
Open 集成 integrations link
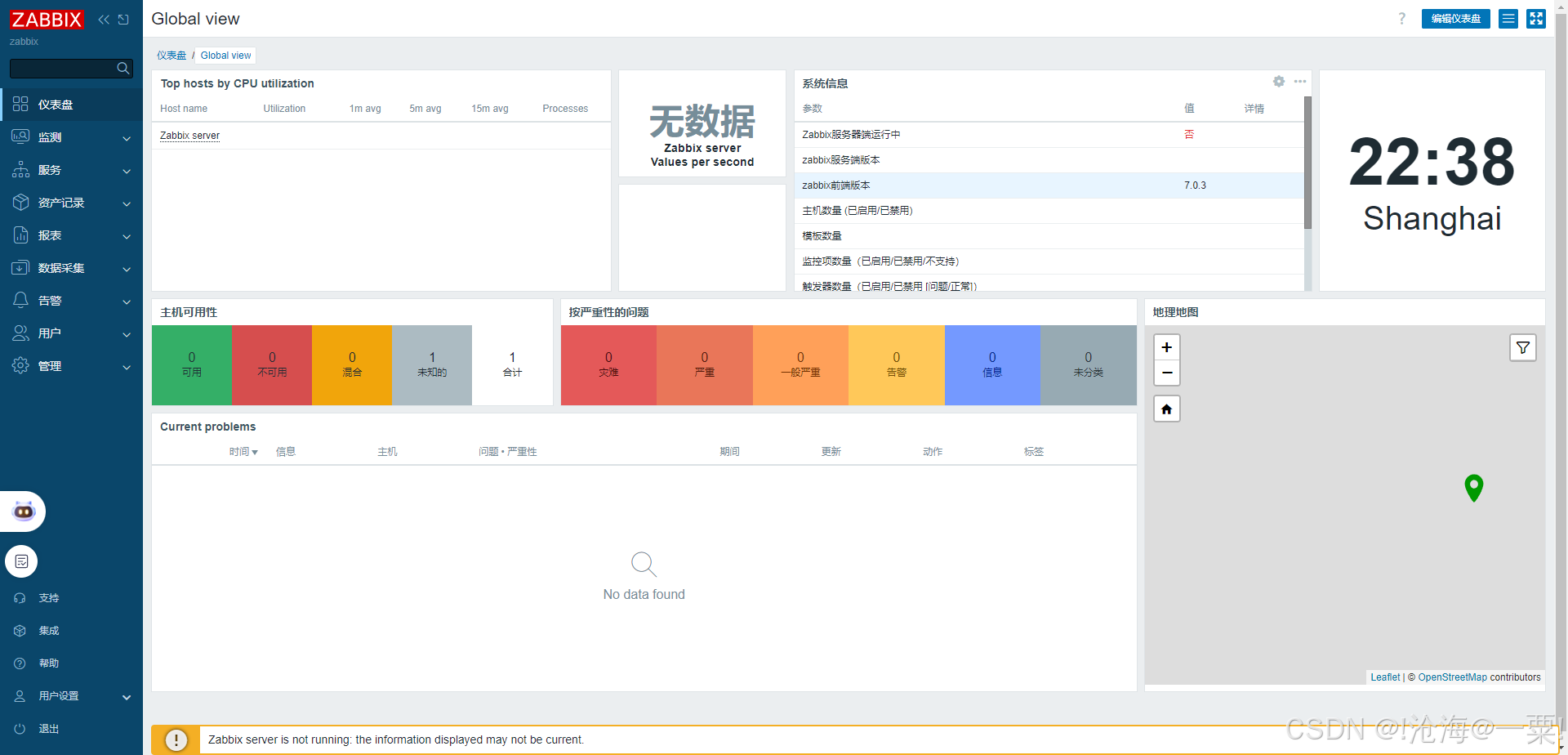(49, 631)
